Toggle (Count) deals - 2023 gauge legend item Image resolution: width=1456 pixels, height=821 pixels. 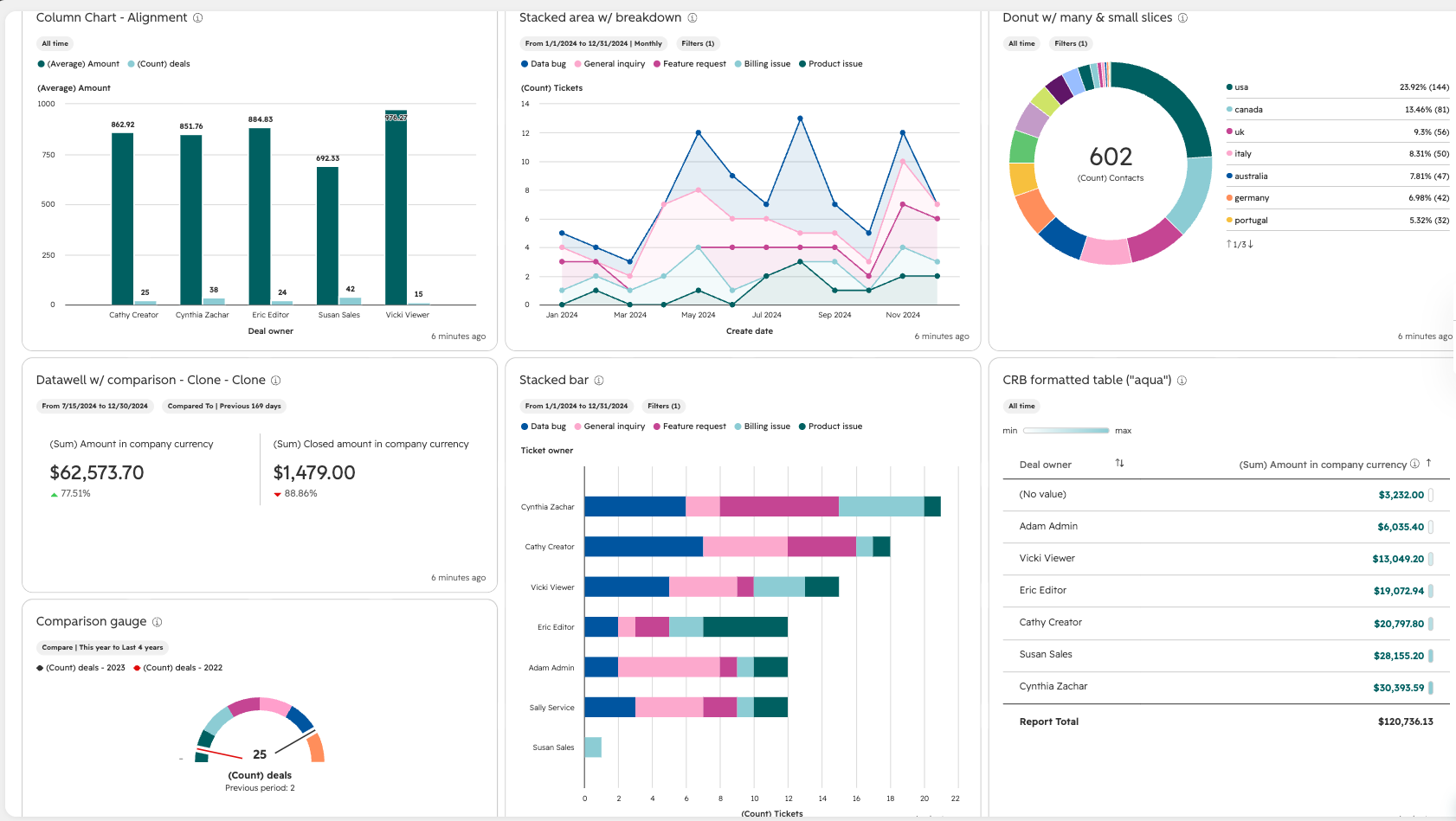pyautogui.click(x=81, y=668)
